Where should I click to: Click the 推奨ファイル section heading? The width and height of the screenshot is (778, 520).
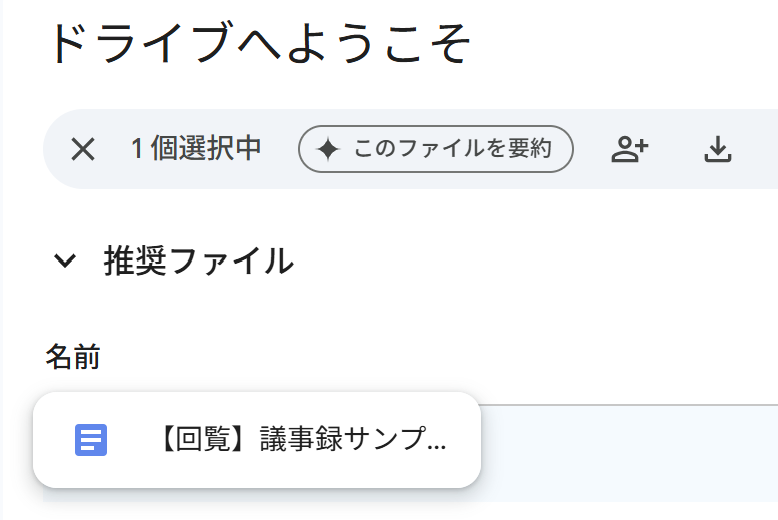point(198,260)
